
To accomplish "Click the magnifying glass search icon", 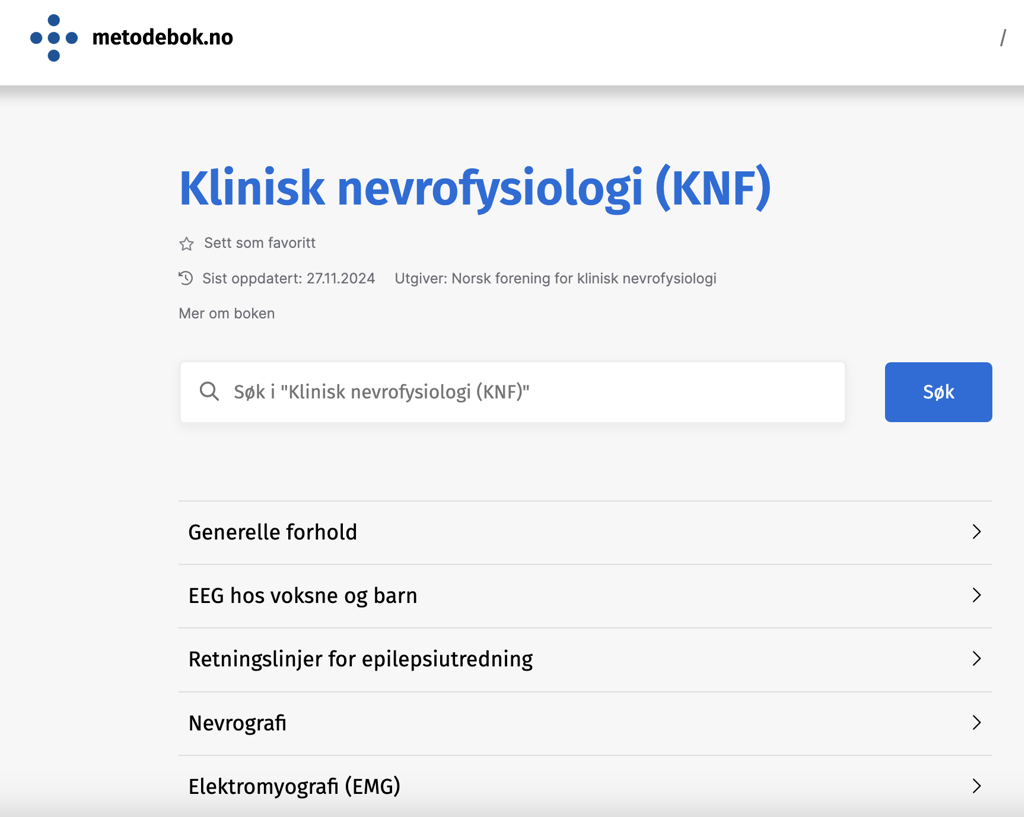I will [x=209, y=392].
